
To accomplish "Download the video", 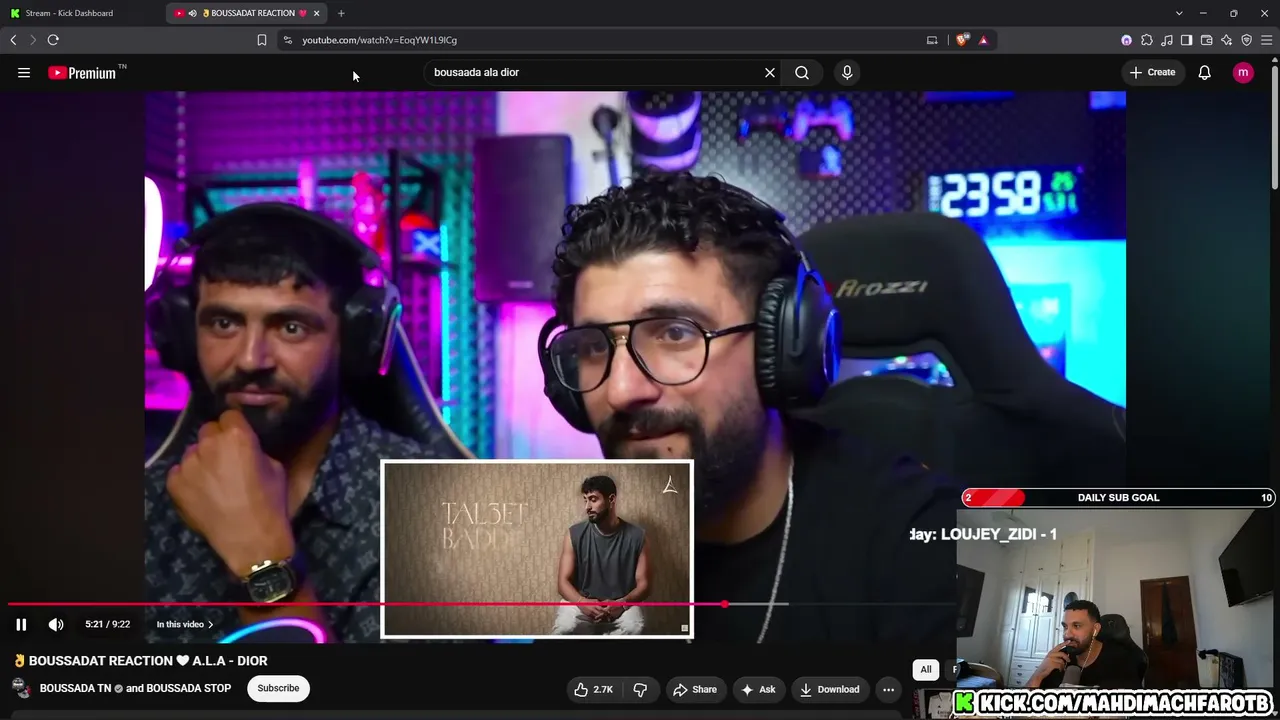I will pyautogui.click(x=829, y=689).
